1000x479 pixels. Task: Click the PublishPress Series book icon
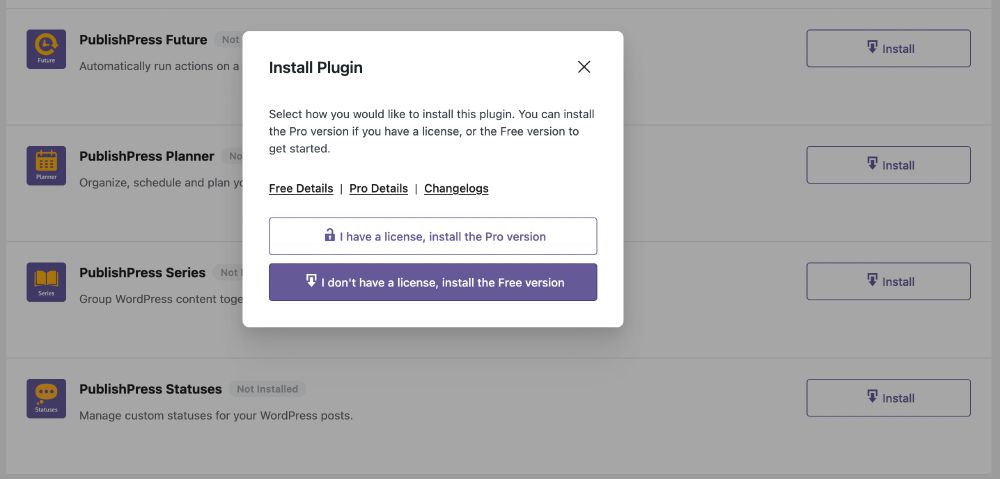[46, 282]
